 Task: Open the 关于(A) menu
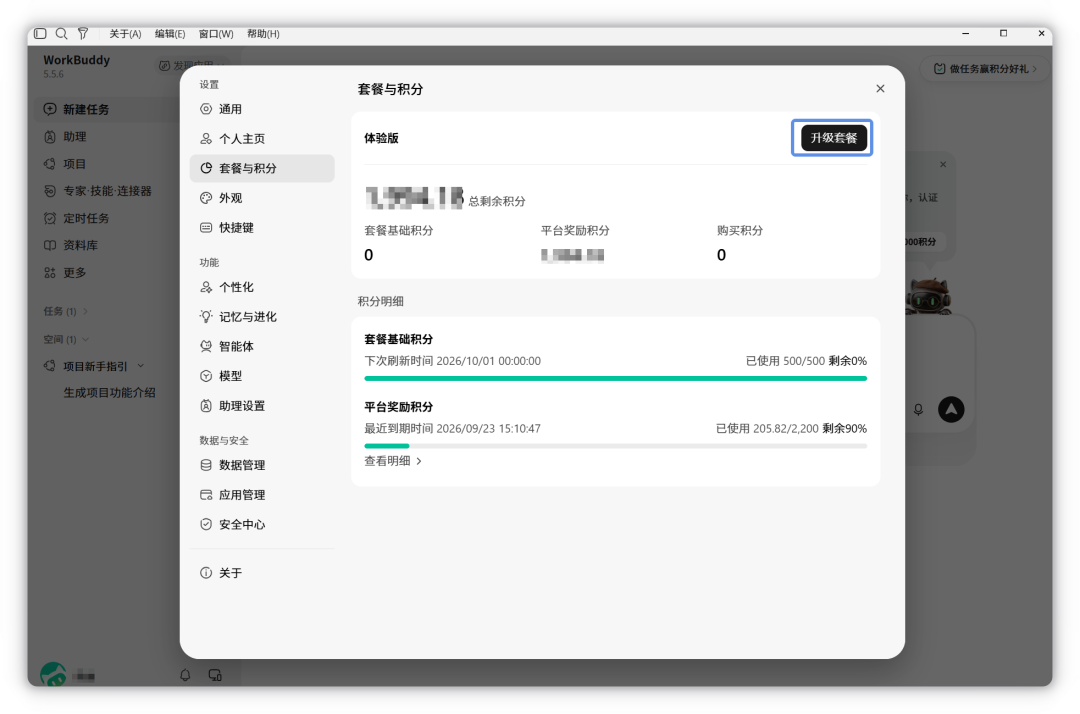125,34
